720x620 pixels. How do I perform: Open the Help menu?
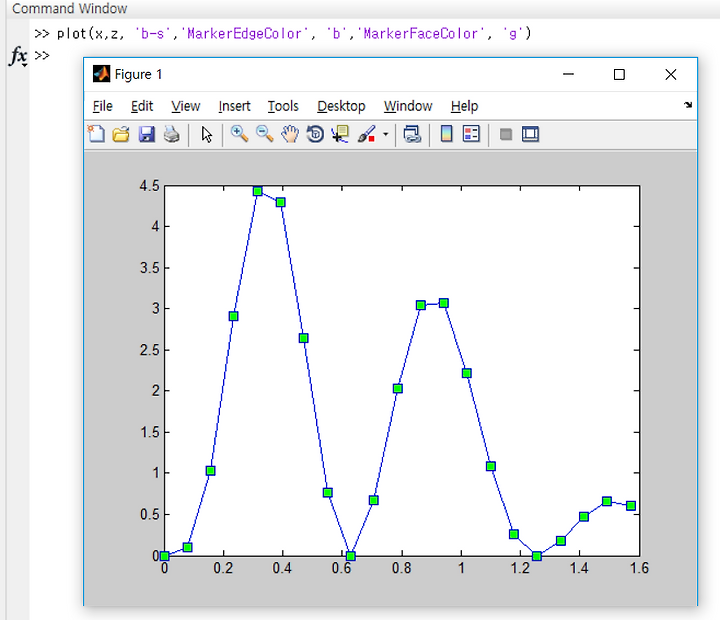tap(464, 106)
